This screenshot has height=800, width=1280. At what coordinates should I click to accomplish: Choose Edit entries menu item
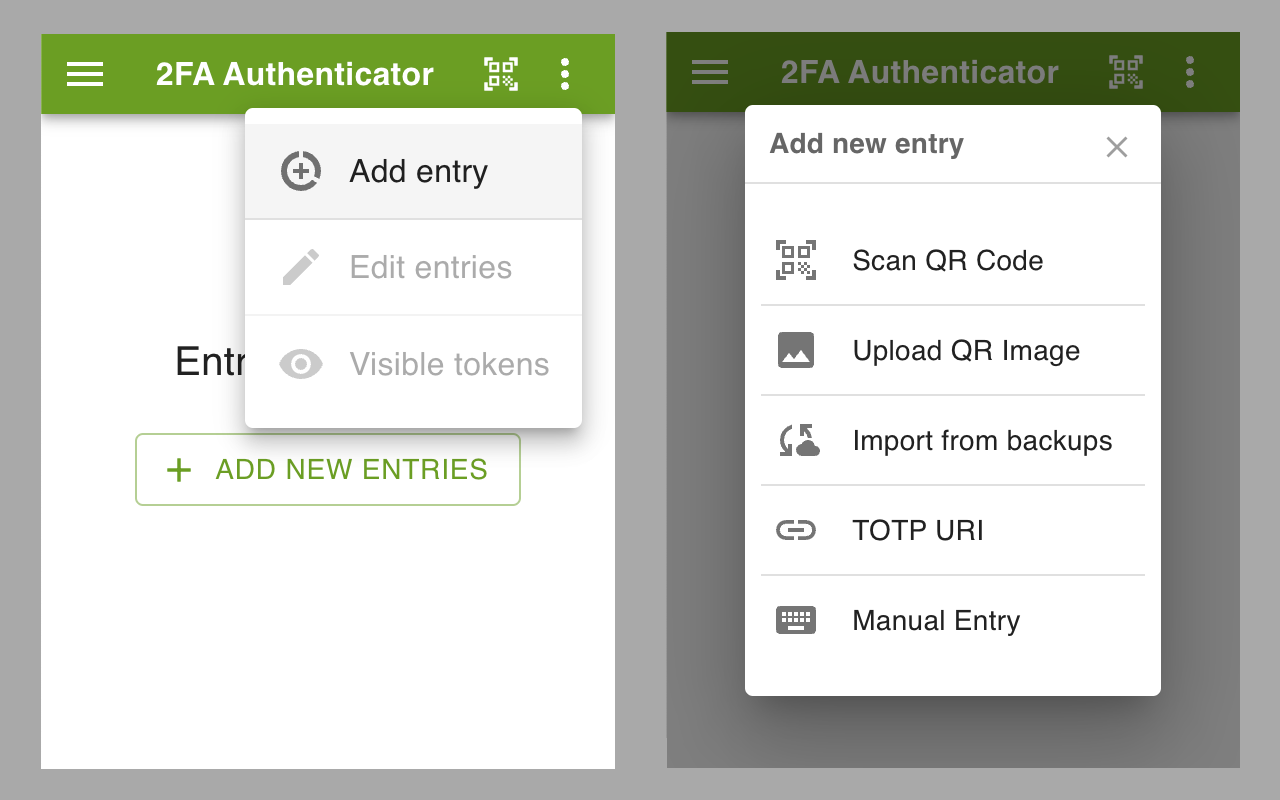(x=430, y=268)
